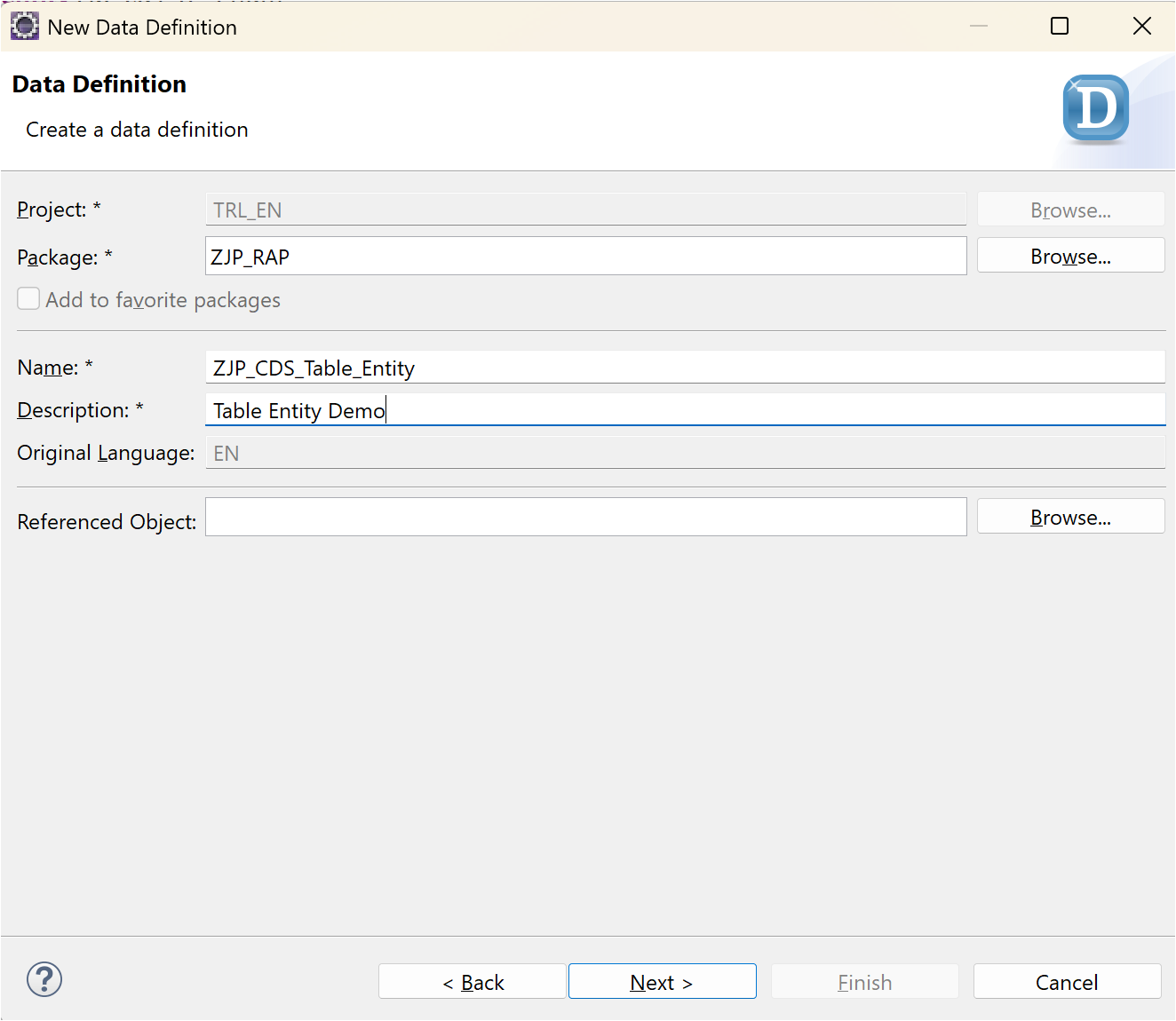Cancel the New Data Definition dialog
1176x1021 pixels.
(x=1067, y=982)
